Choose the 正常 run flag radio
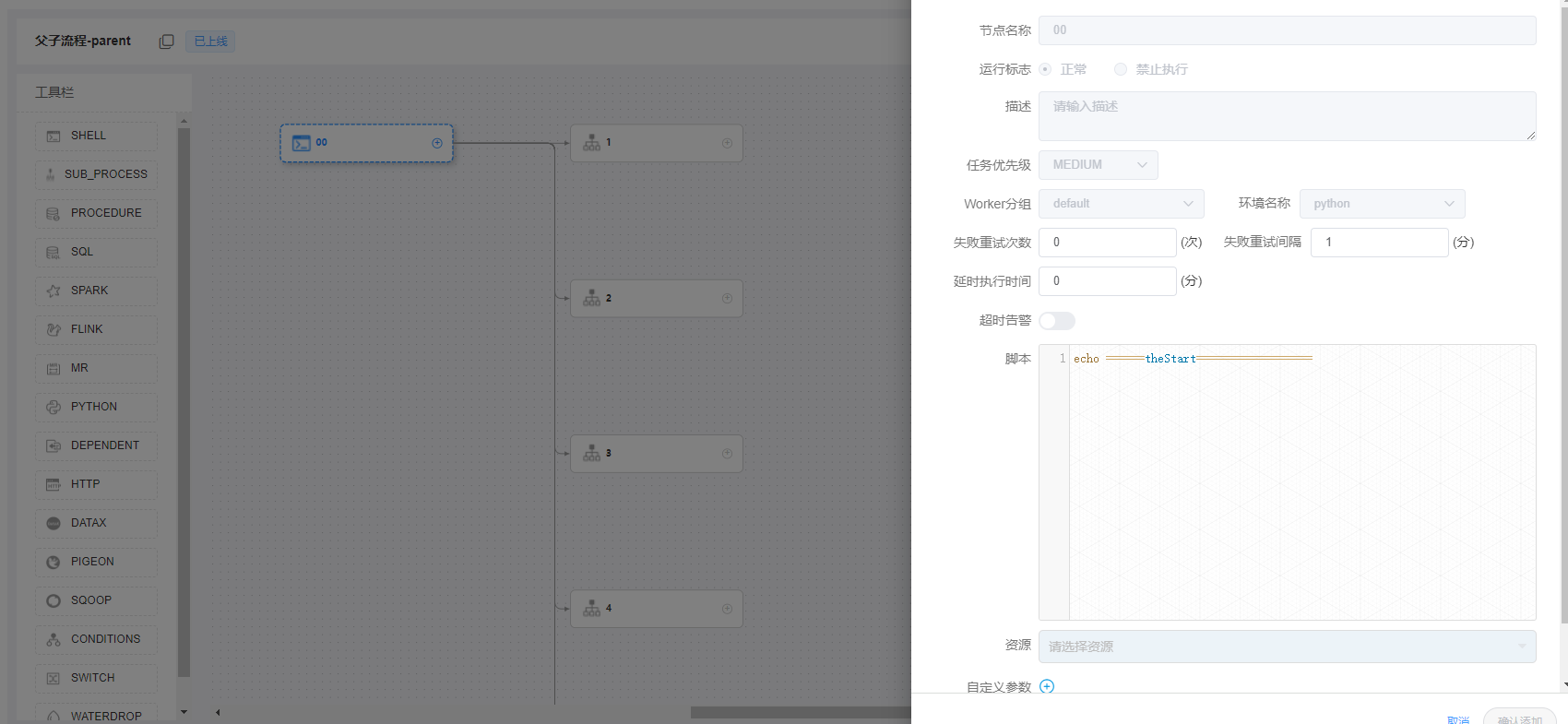This screenshot has width=1568, height=724. point(1045,69)
